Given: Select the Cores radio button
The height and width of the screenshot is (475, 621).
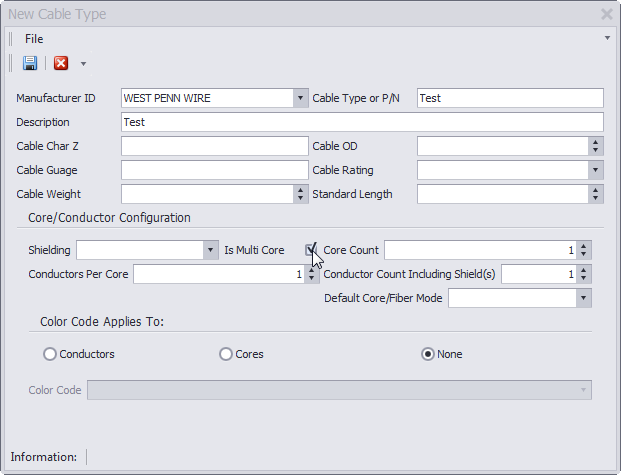Looking at the screenshot, I should coord(225,354).
